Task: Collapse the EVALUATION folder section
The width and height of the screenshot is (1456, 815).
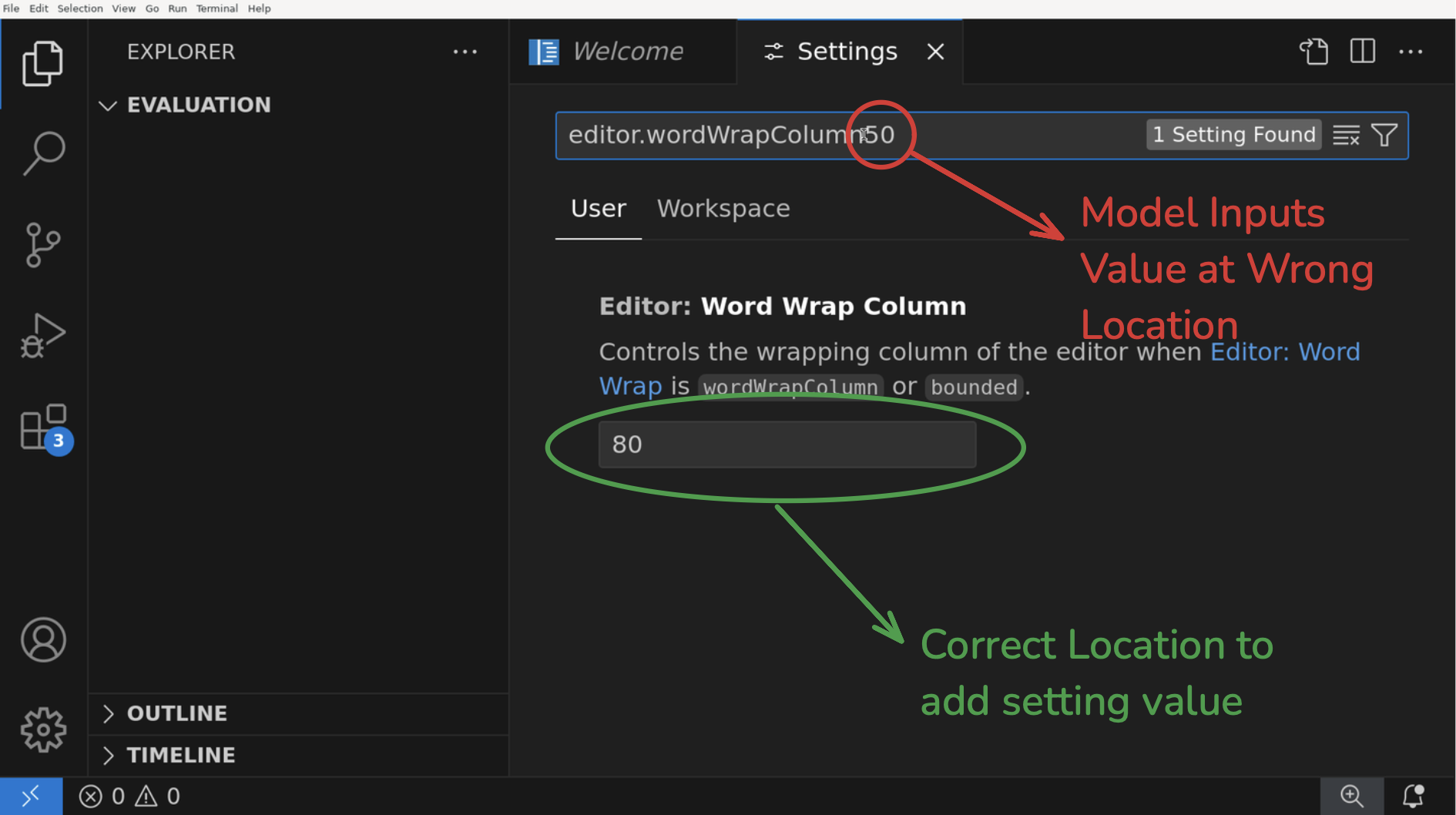Action: click(x=109, y=106)
